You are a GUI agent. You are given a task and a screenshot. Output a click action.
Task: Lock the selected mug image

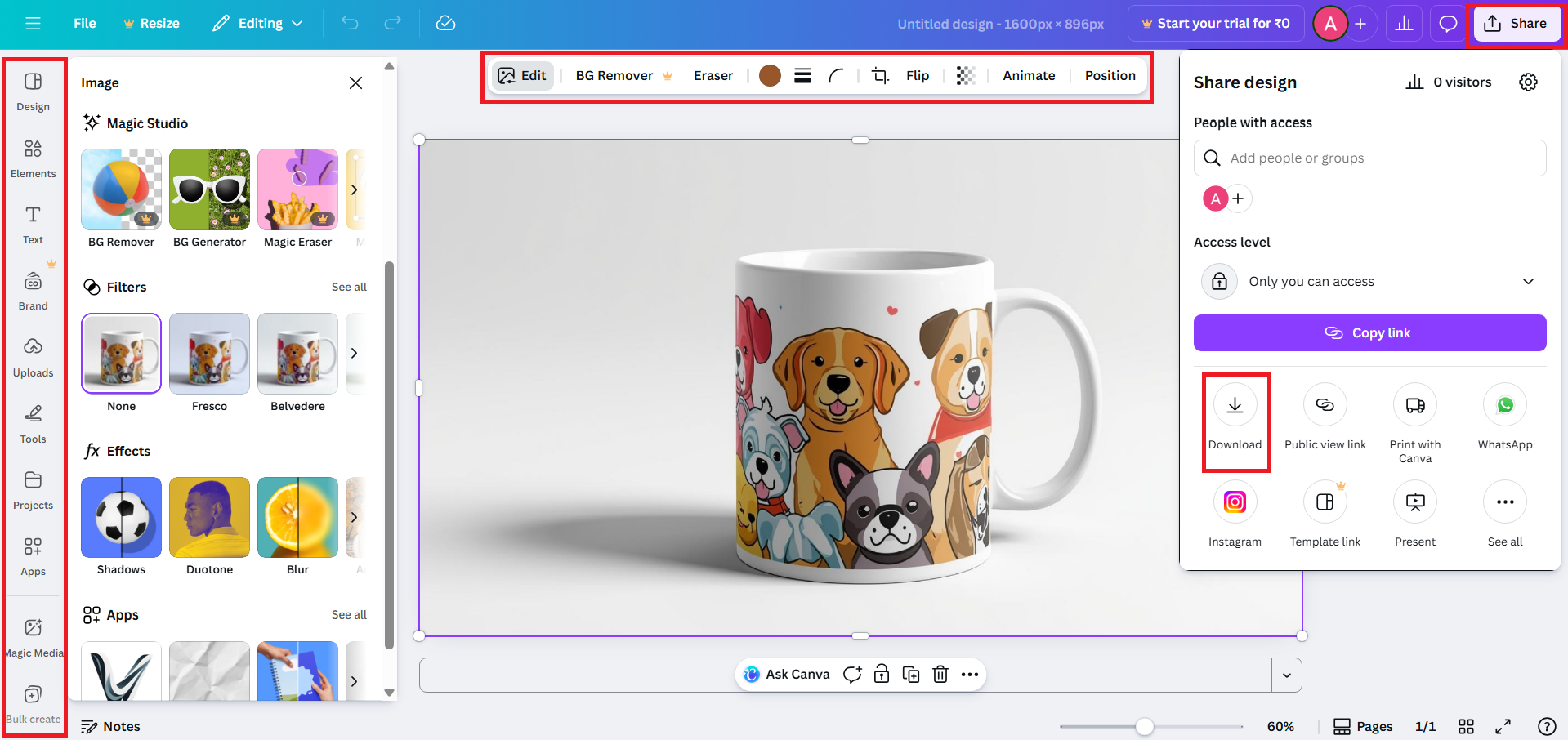[x=881, y=674]
